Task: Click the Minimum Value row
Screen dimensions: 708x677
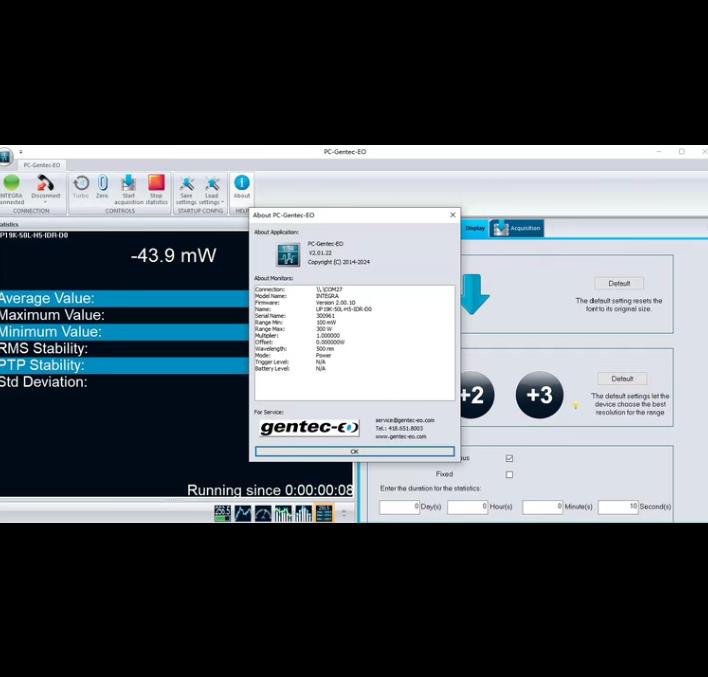Action: [124, 331]
